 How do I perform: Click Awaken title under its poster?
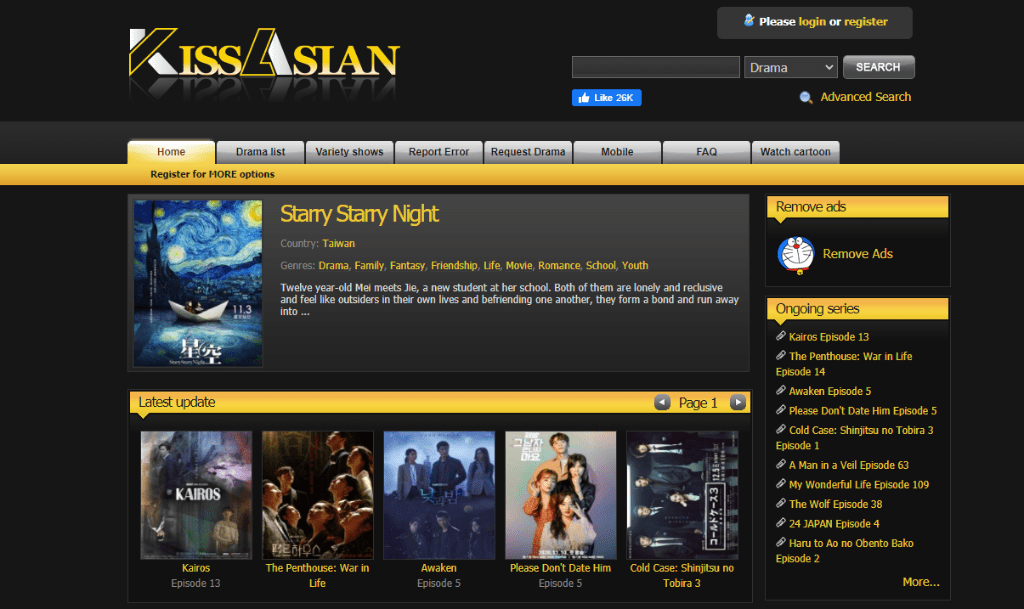[x=439, y=569]
